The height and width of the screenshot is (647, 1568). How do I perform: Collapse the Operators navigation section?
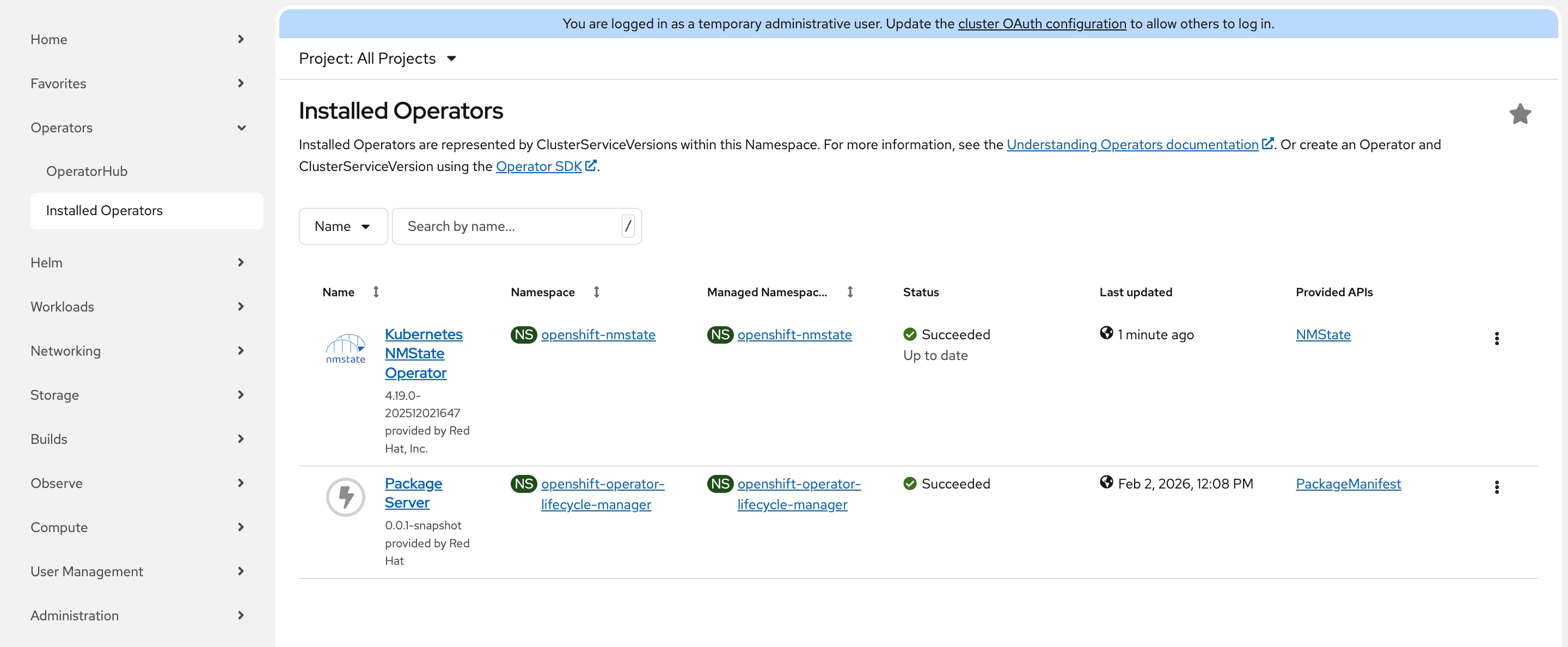138,128
